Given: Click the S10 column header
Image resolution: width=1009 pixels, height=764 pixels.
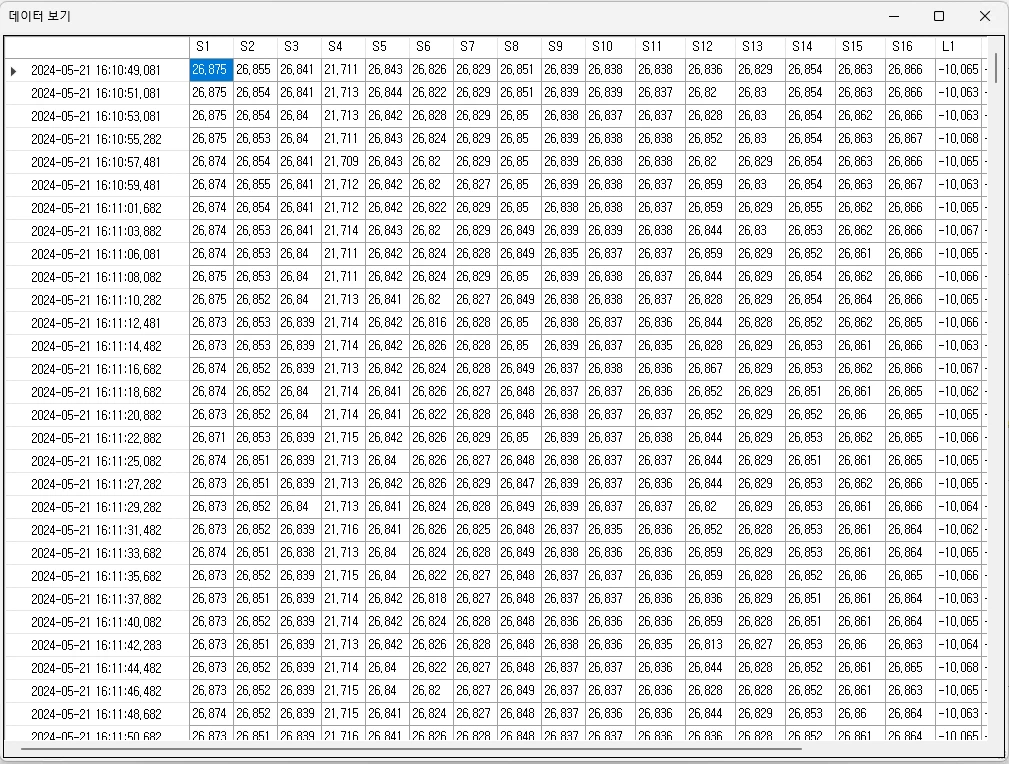Looking at the screenshot, I should [x=610, y=47].
